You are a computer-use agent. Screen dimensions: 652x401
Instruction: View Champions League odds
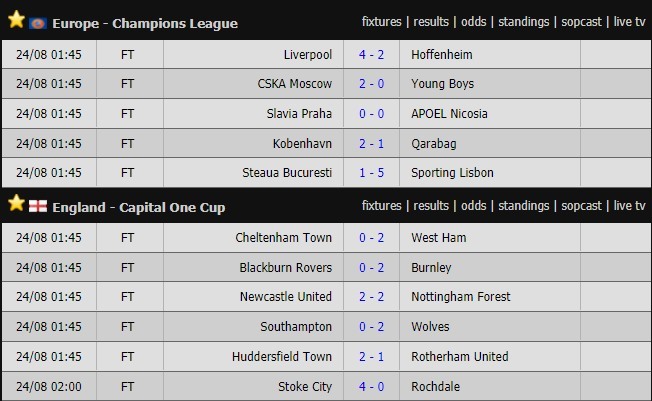[x=474, y=22]
